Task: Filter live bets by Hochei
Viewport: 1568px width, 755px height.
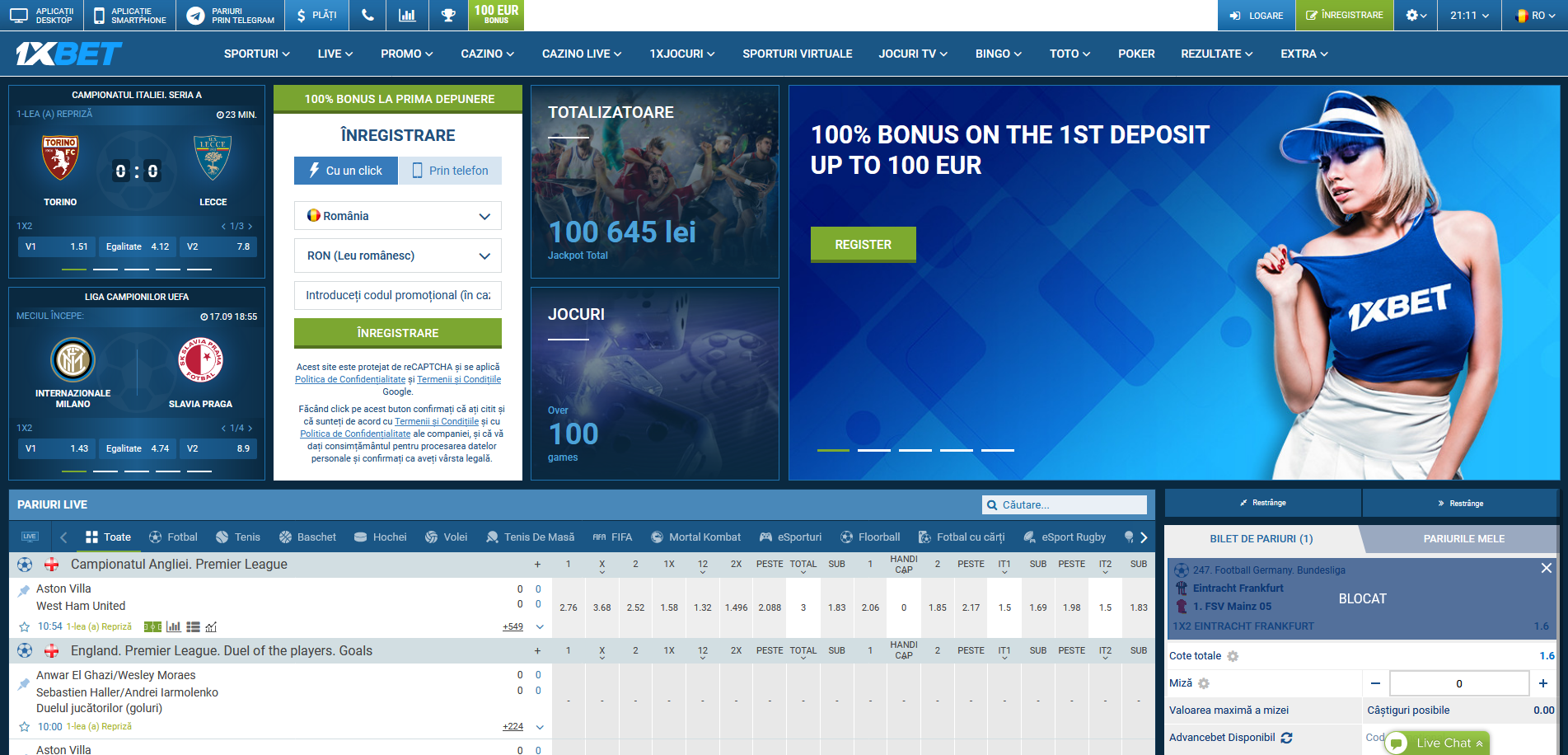Action: (381, 537)
